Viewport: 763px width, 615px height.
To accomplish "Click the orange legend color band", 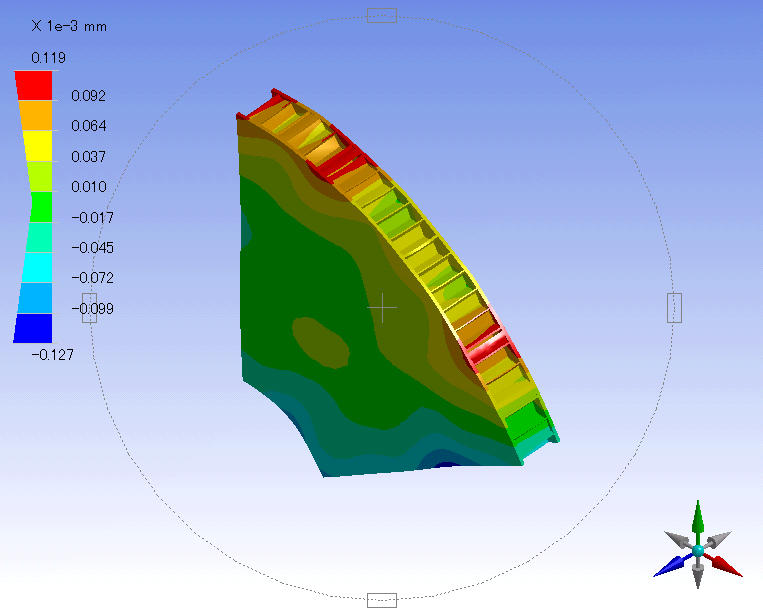I will [x=36, y=116].
